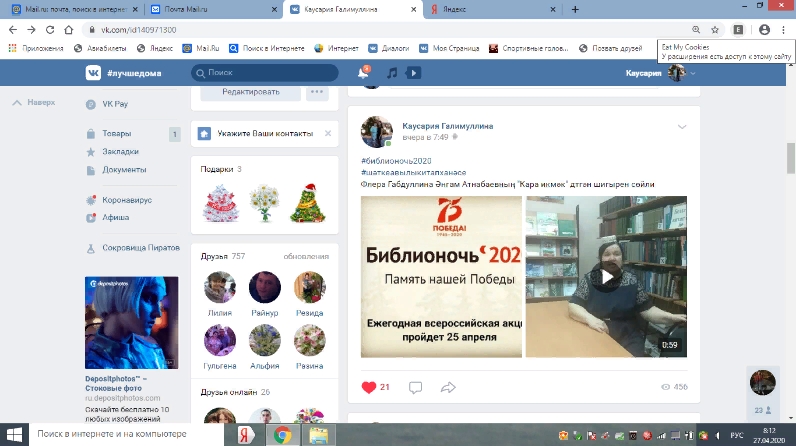Dismiss the Укажите Ваши контакты prompt

(327, 133)
